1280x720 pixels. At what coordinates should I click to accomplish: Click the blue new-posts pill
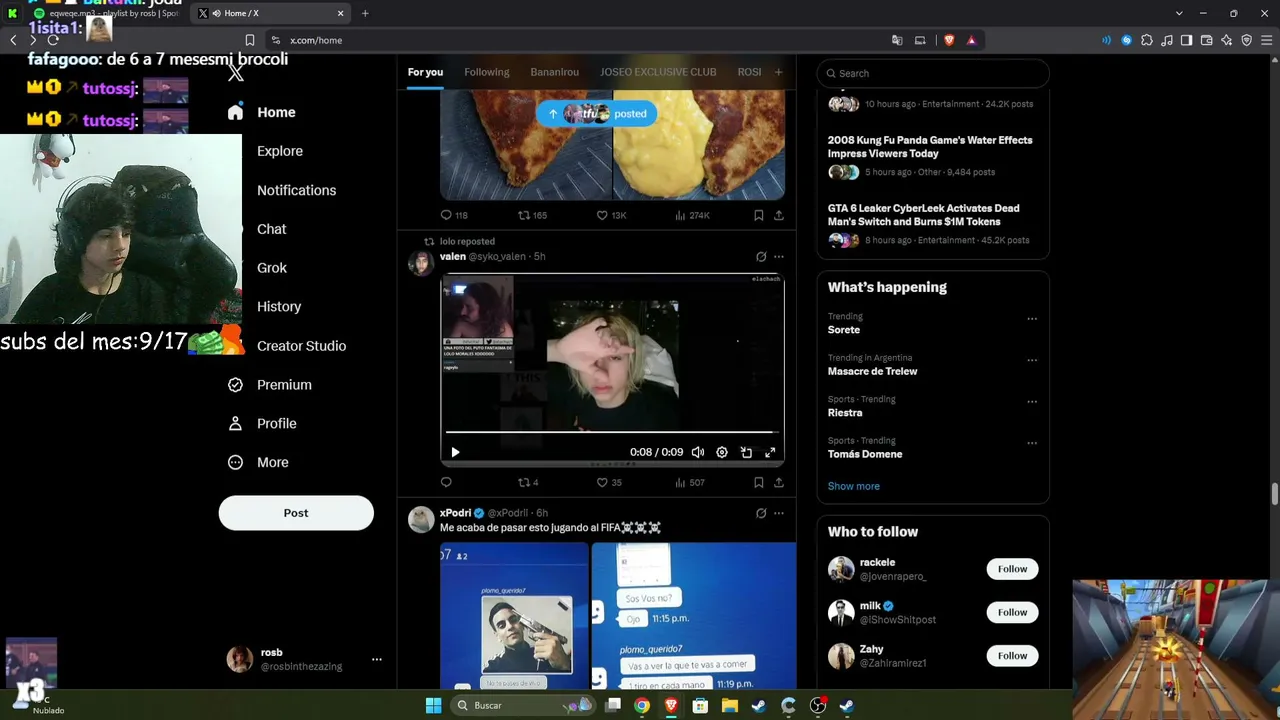(x=596, y=114)
